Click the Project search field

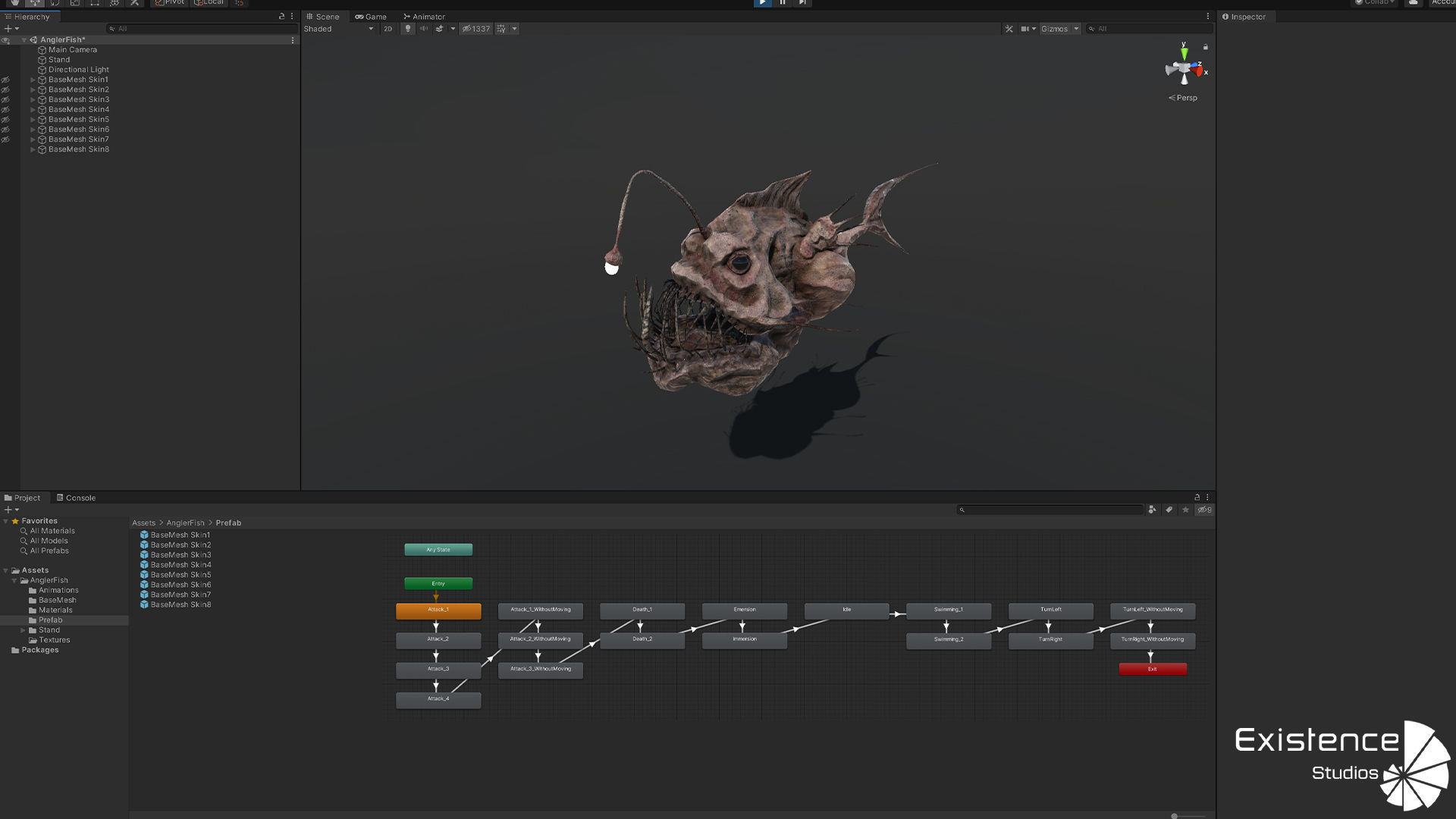pyautogui.click(x=1050, y=510)
